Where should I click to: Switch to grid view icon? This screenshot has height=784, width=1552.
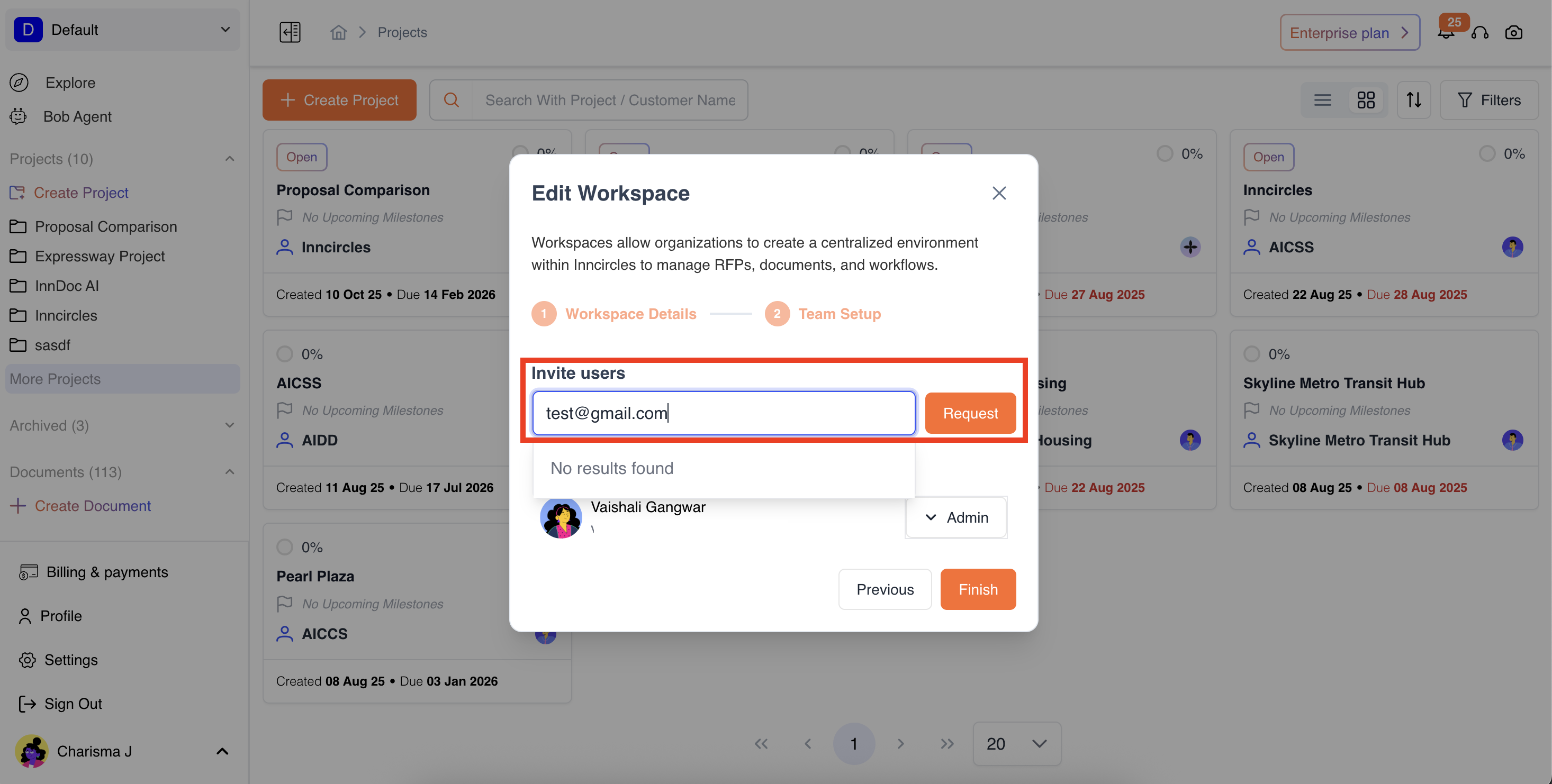click(1366, 100)
